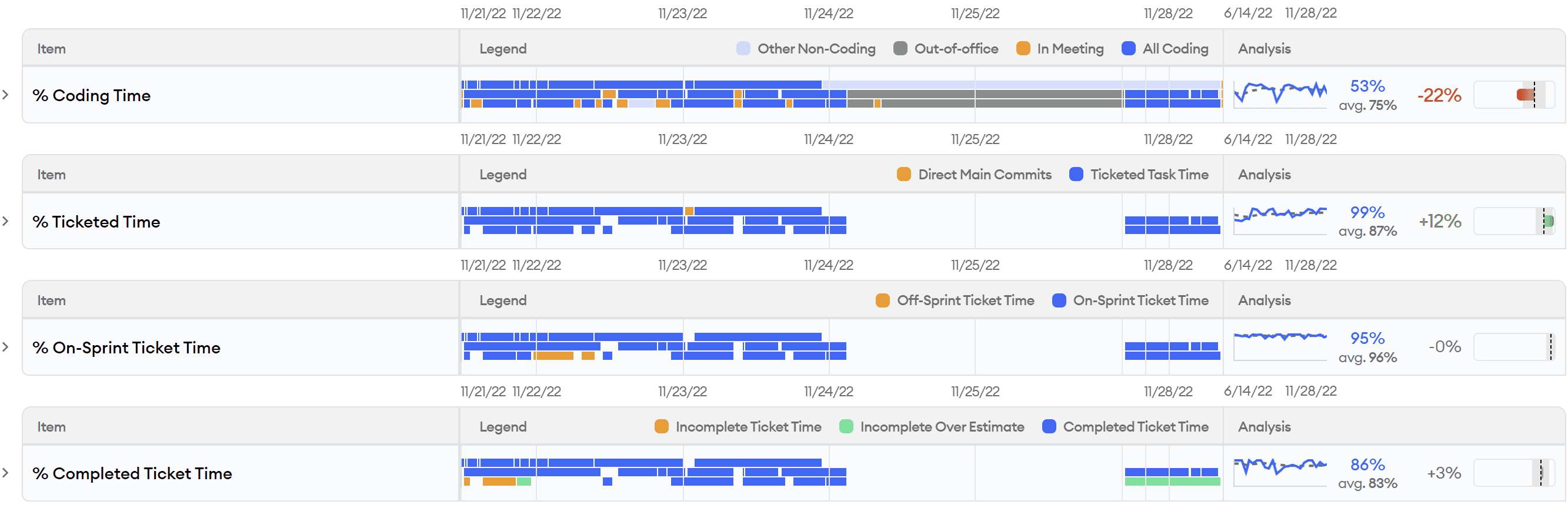
Task: Open the Completed Ticket Time trend sparkline
Action: [1280, 472]
